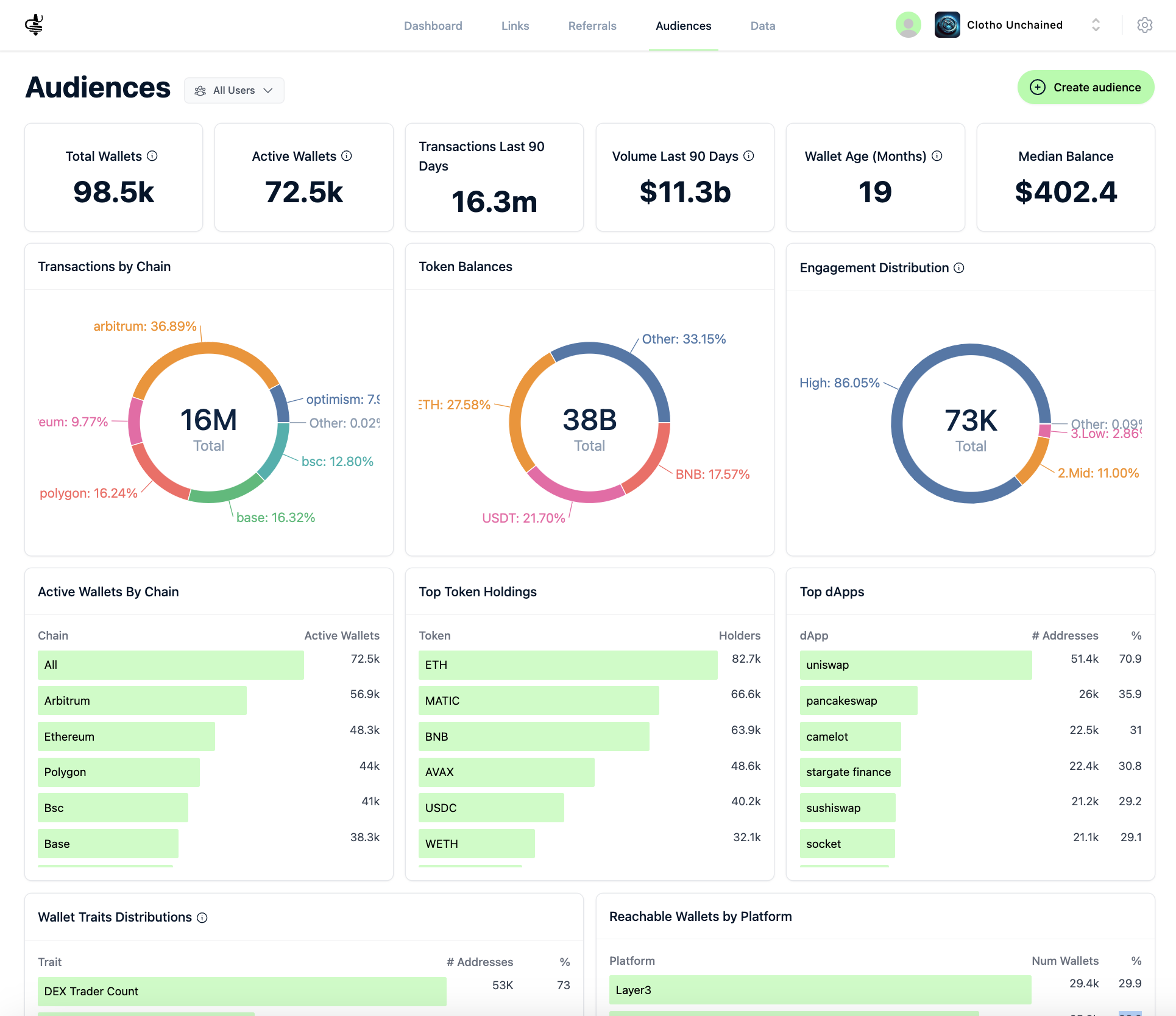Screen dimensions: 1176x1016
Task: Open the settings gear icon
Action: [1144, 25]
